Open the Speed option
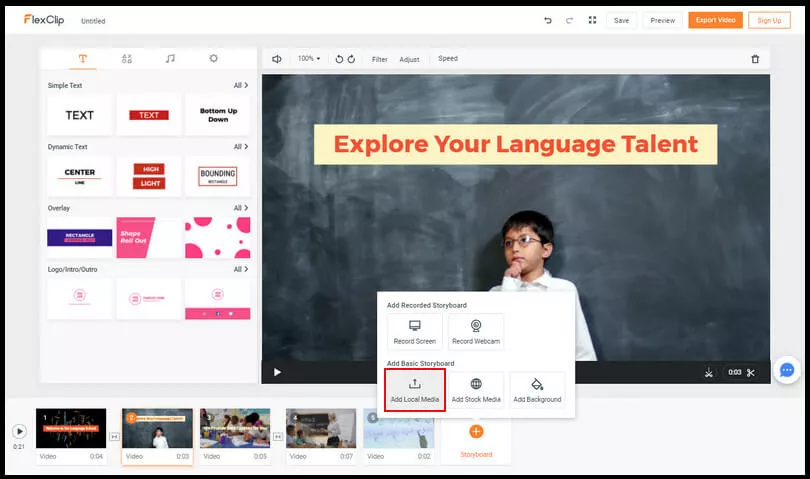This screenshot has height=479, width=810. point(448,58)
